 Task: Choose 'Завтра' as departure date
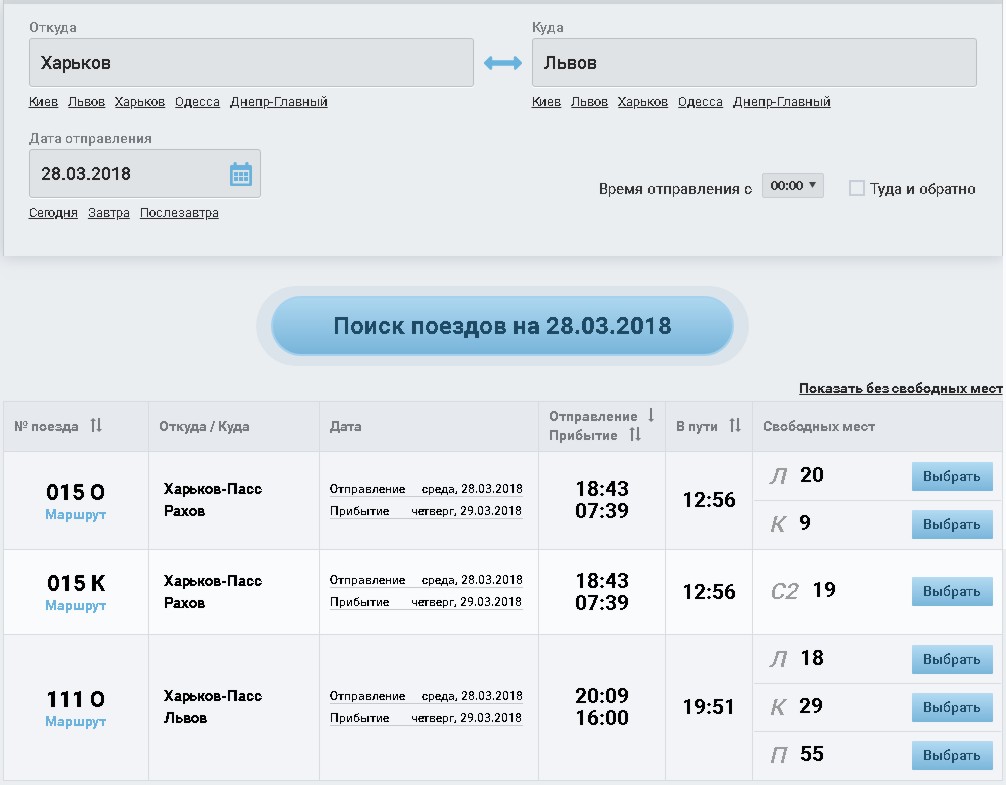(x=109, y=213)
